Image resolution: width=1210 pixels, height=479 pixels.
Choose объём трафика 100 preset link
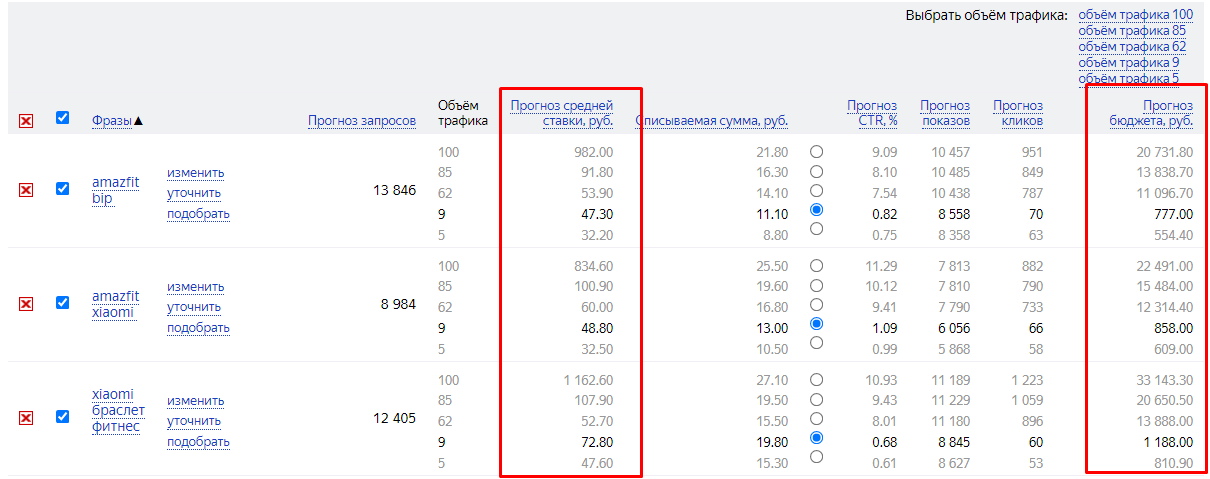tap(1135, 15)
